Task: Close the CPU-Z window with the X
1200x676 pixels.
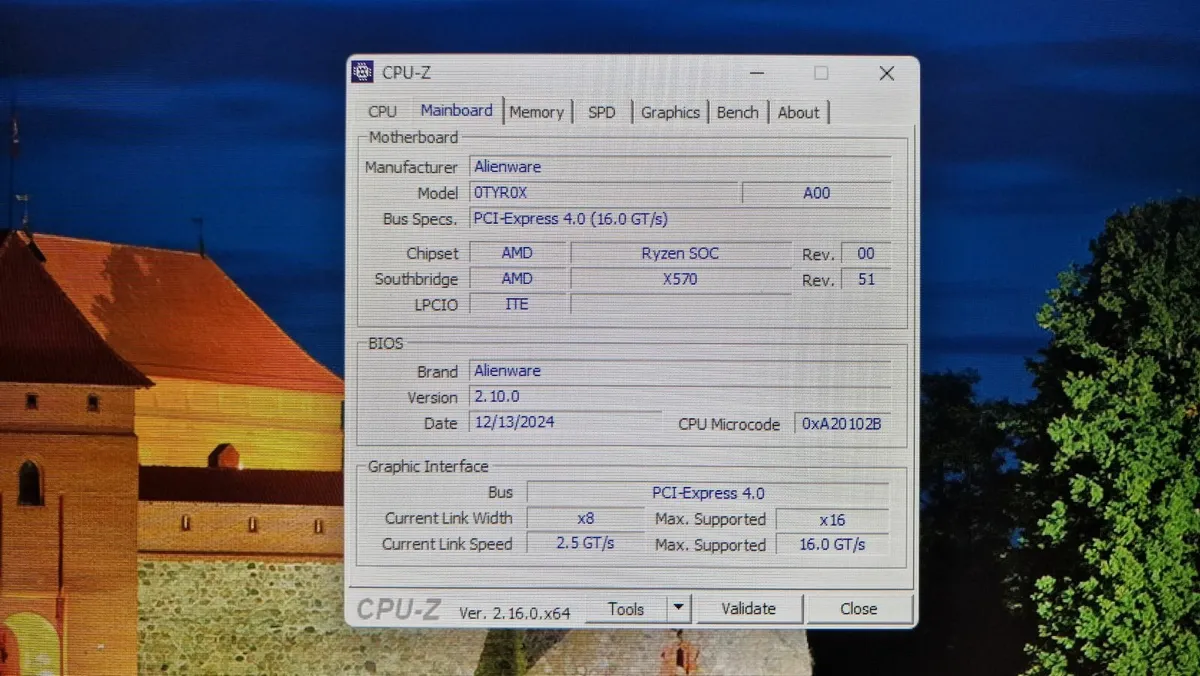Action: 886,73
